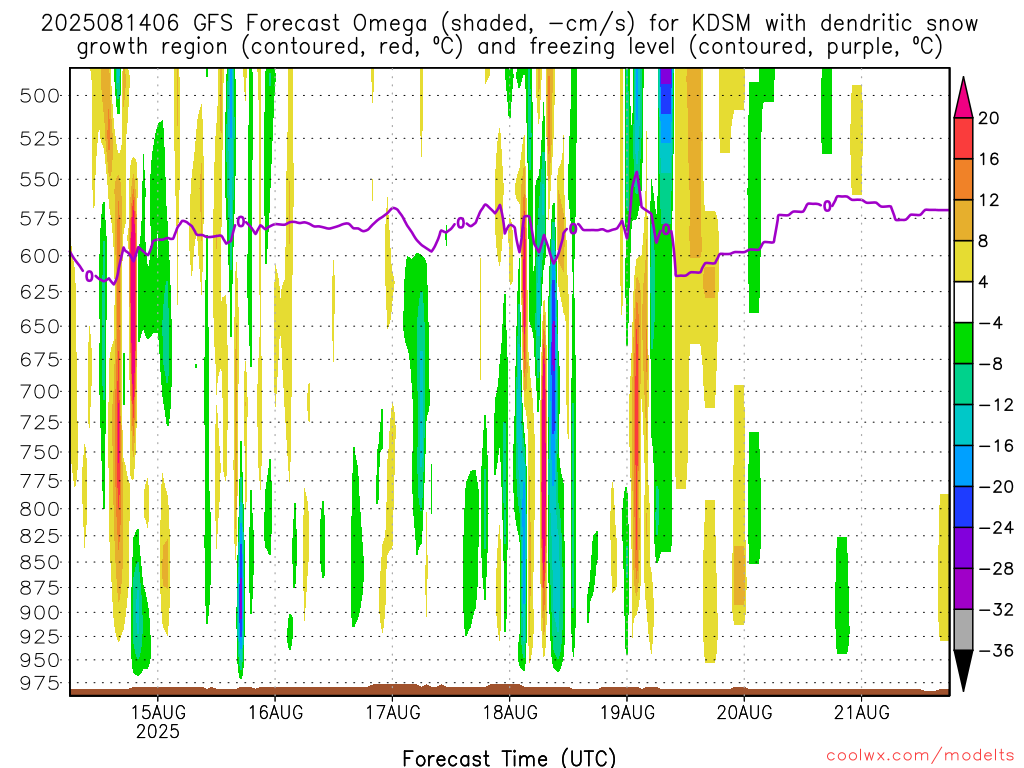The image size is (1024, 768).
Task: Click the coolwx.com/modelts watermark link text
Action: pos(920,756)
